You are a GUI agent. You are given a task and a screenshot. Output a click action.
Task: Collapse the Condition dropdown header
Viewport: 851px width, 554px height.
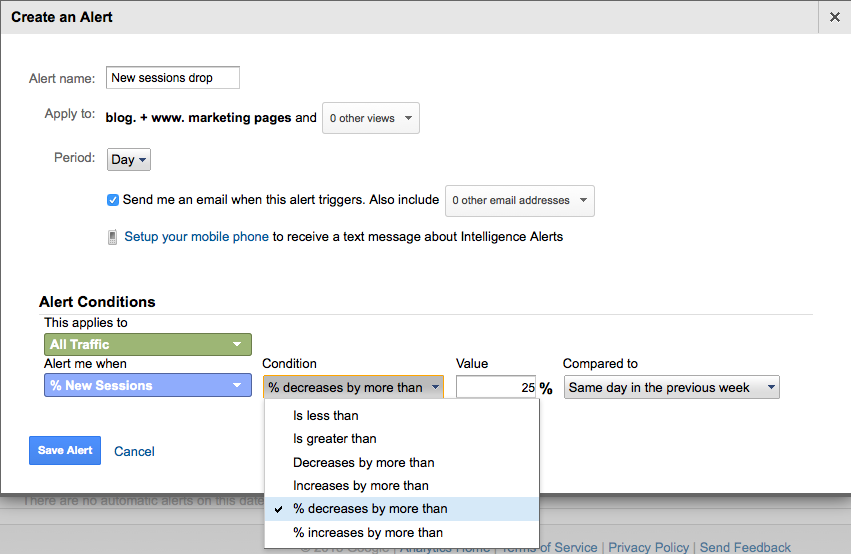click(x=353, y=387)
